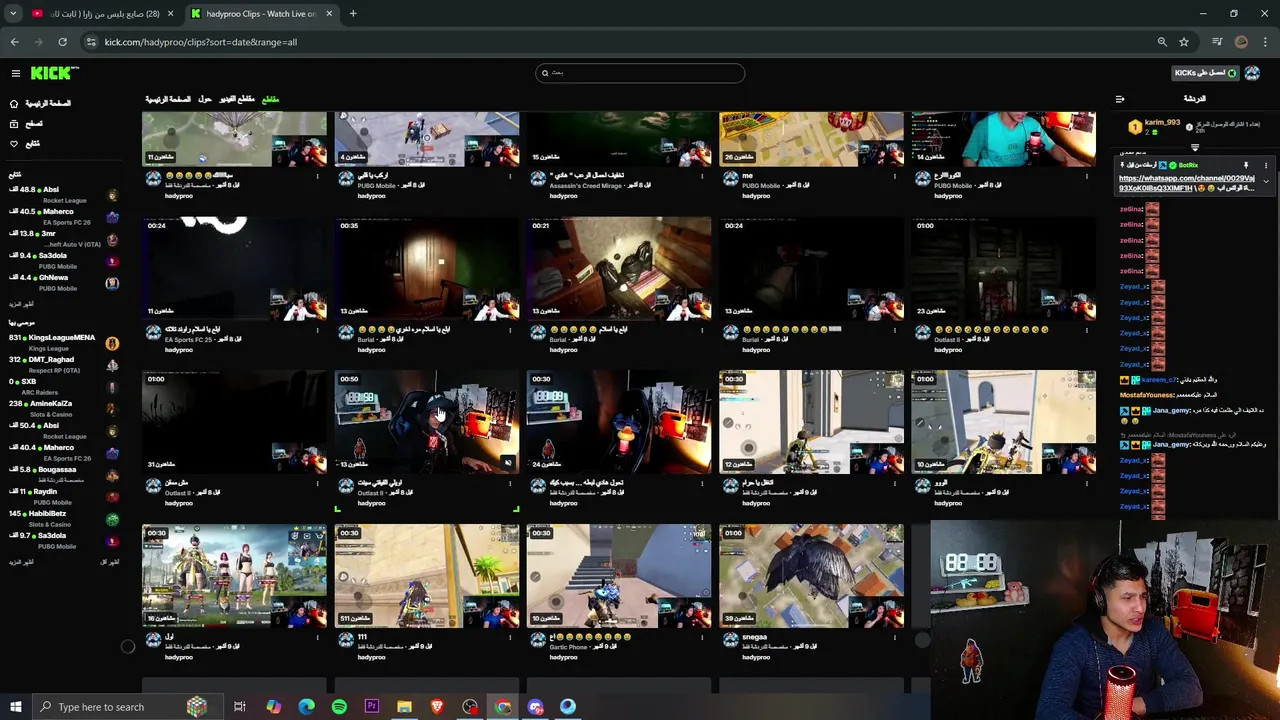Click the search magnifier icon in Kick search
The height and width of the screenshot is (720, 1280).
point(545,73)
